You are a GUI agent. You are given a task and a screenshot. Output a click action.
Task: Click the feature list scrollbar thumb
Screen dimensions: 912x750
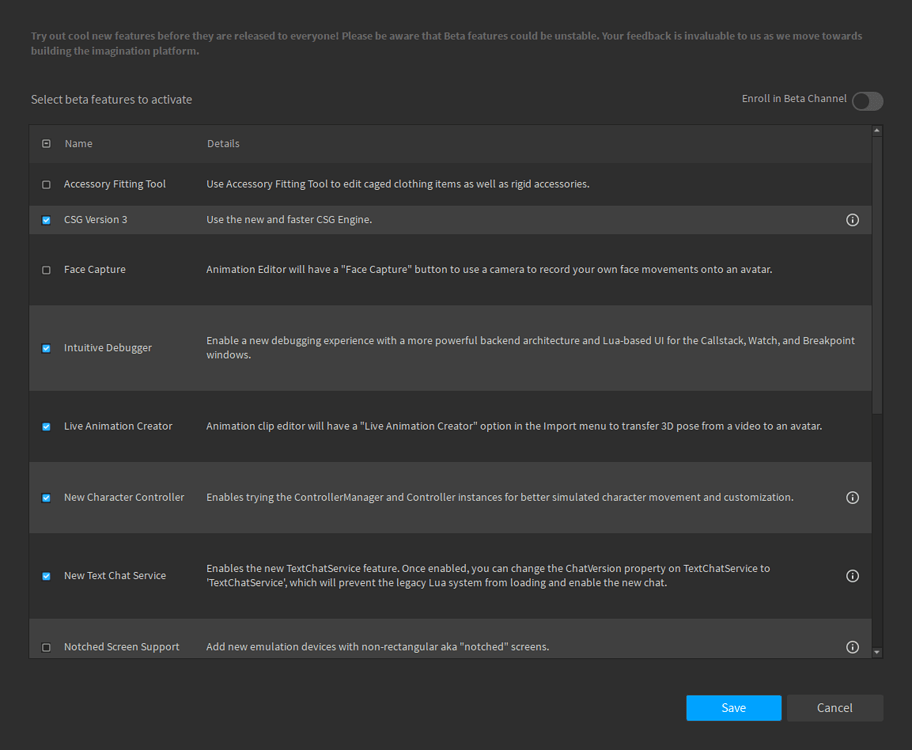click(x=877, y=275)
